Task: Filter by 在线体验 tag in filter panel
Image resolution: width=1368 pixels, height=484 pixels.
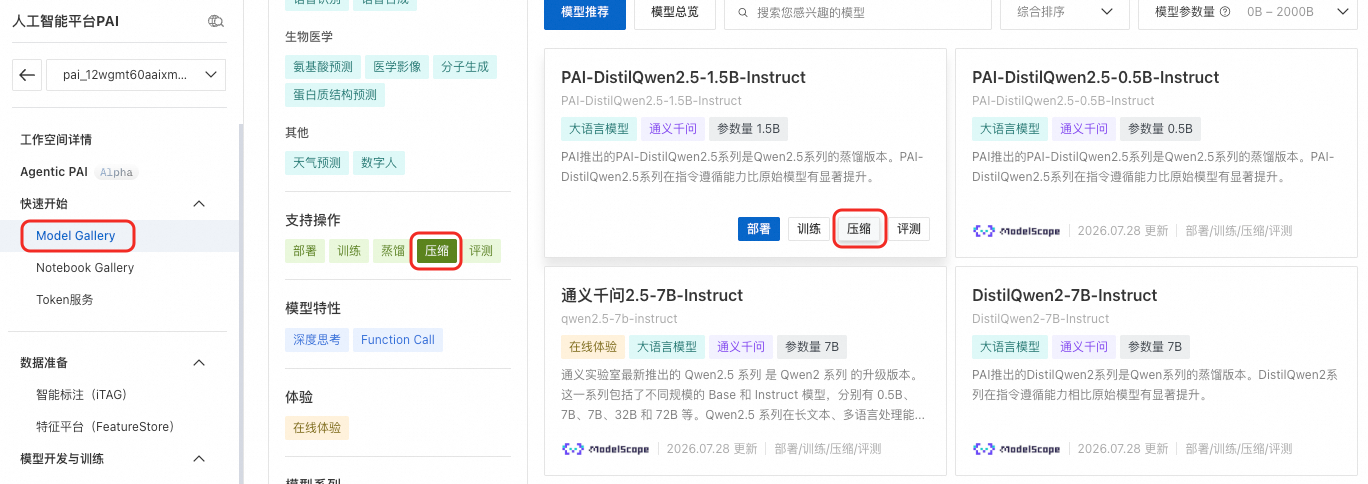Action: 317,427
